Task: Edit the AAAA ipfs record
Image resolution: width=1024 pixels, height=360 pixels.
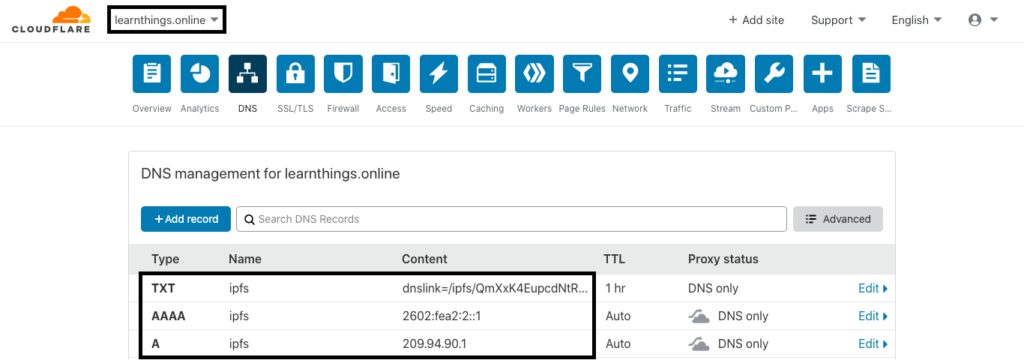Action: (x=872, y=316)
